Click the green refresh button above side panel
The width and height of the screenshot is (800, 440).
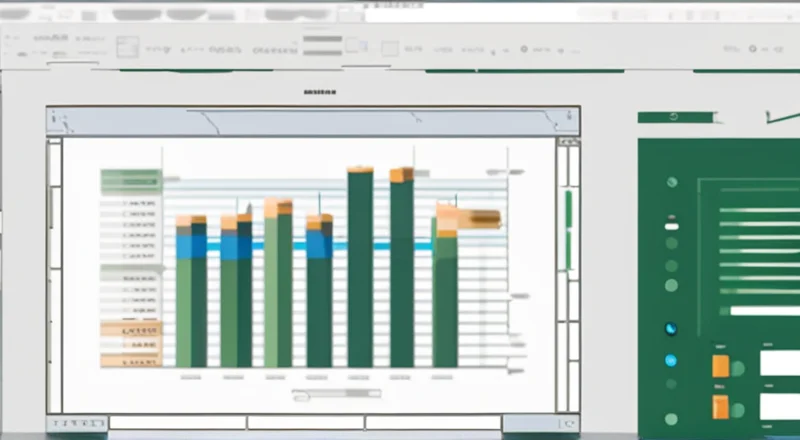[676, 117]
